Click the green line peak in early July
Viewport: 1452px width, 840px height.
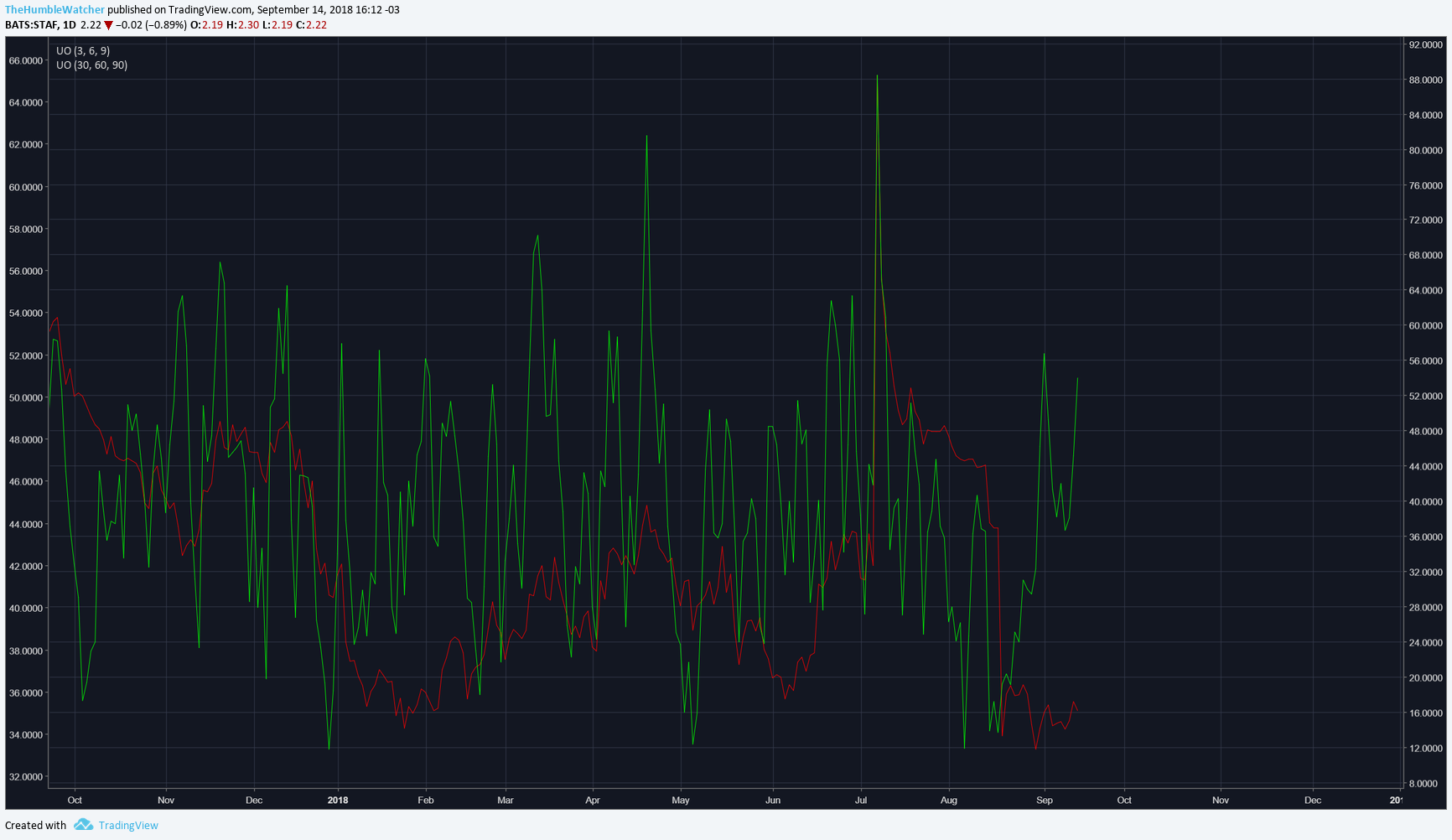(x=877, y=76)
